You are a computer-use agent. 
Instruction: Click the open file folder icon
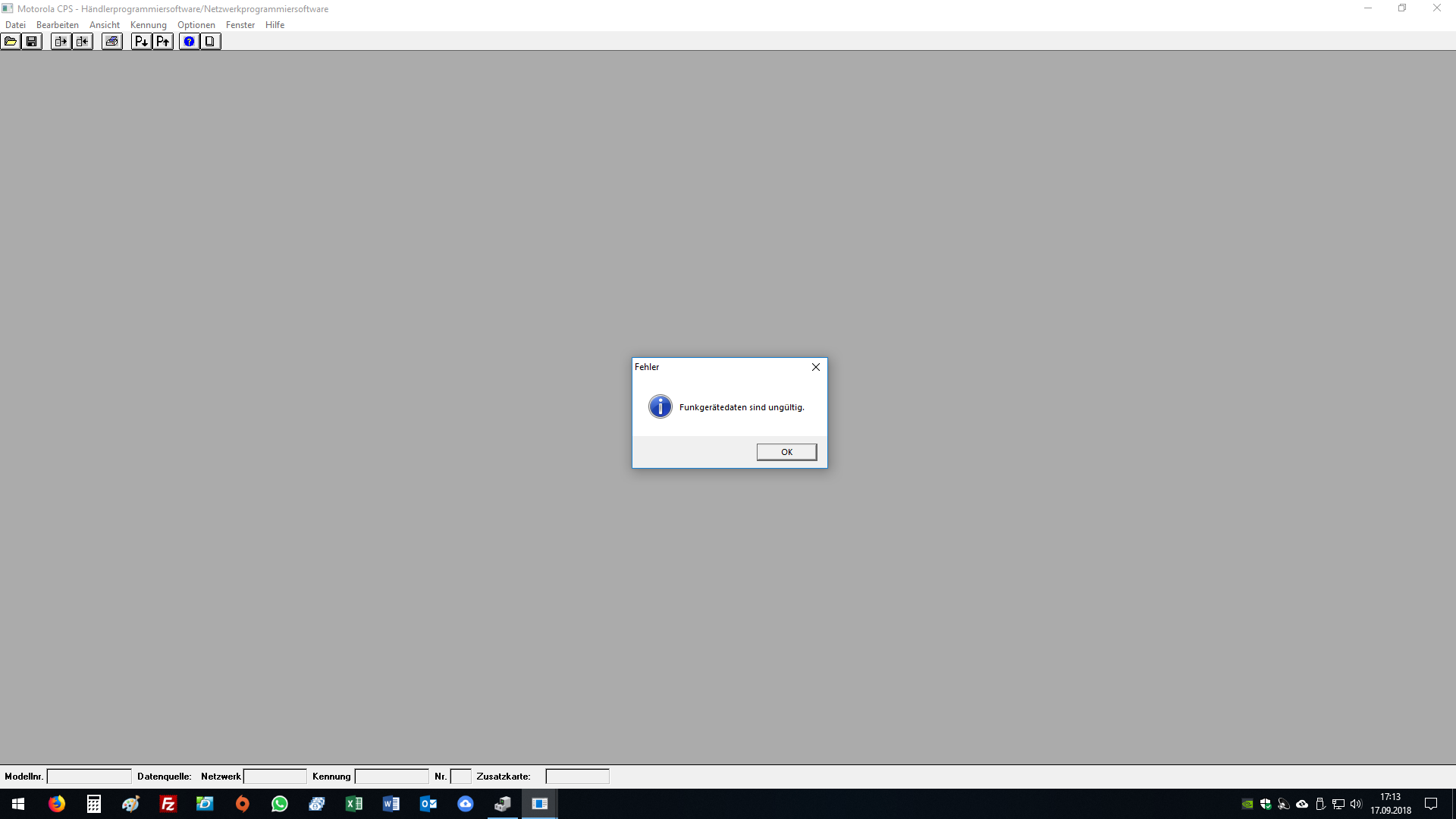pos(11,42)
